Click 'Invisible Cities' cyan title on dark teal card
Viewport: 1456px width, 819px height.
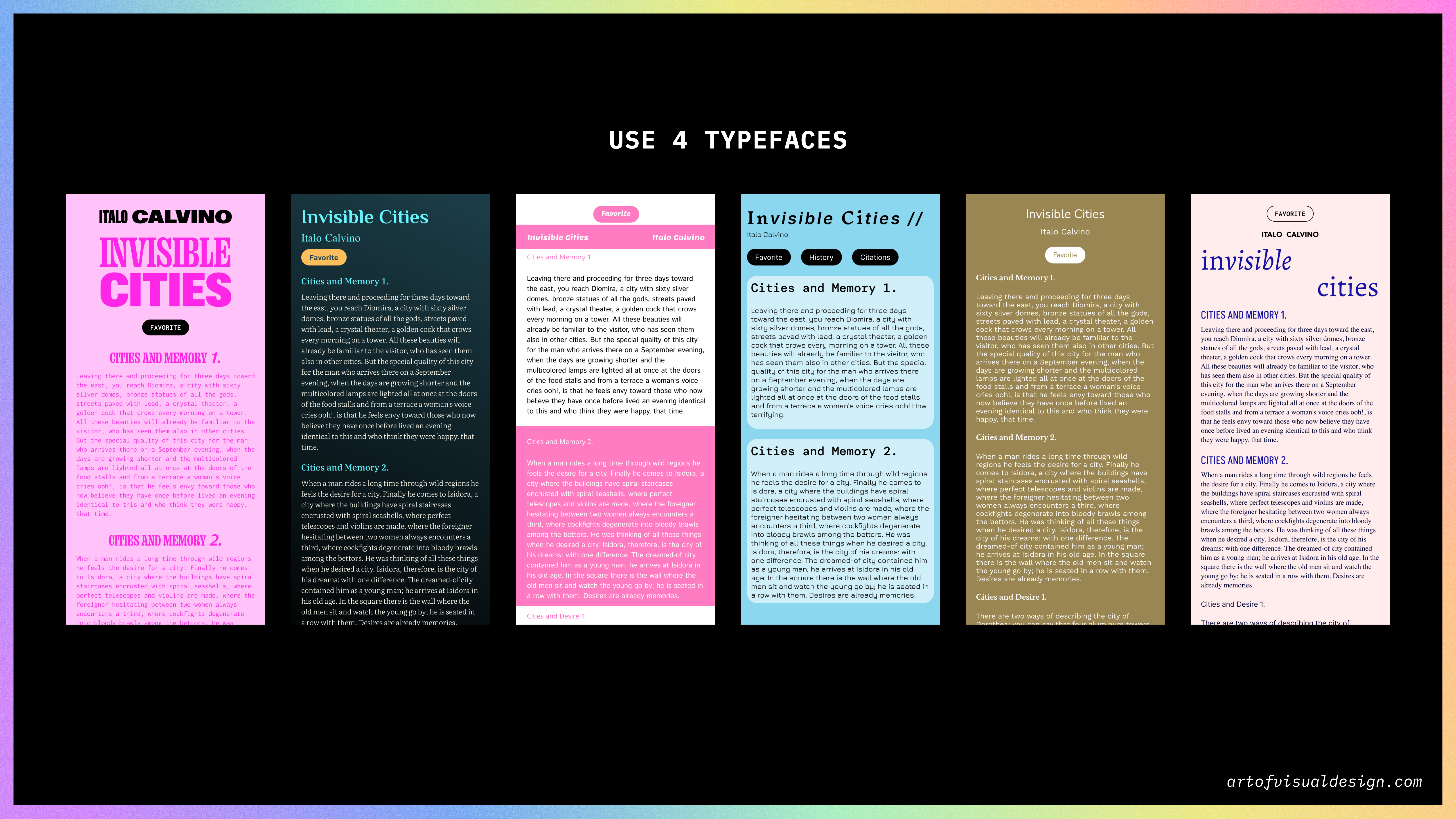point(365,217)
